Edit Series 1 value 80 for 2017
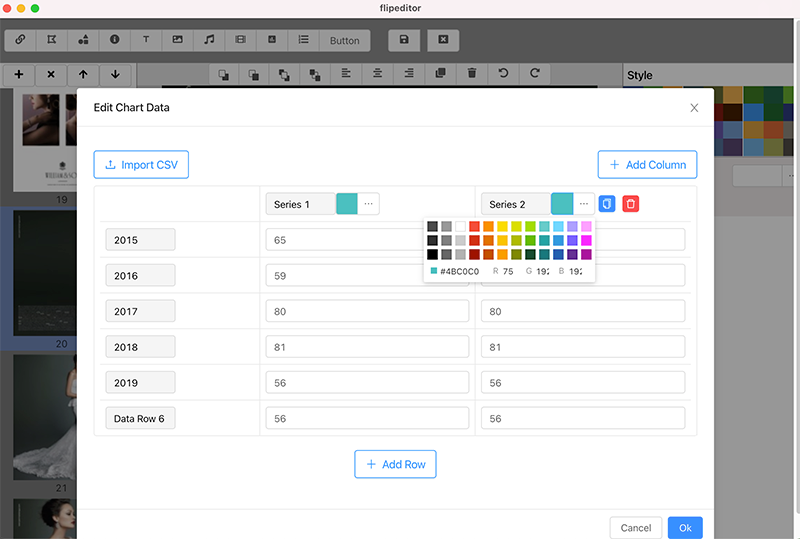The image size is (800, 539). coord(367,311)
